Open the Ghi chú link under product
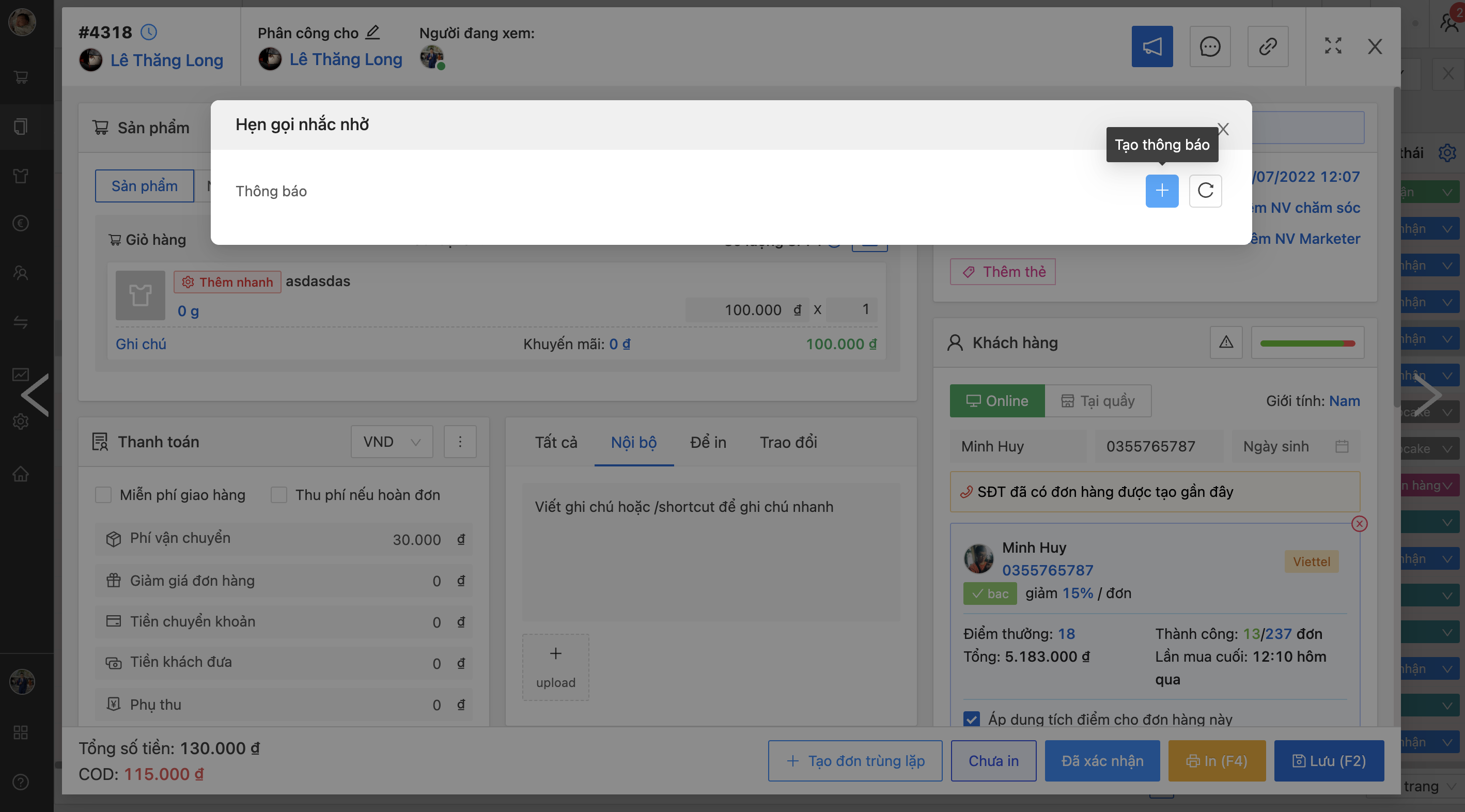This screenshot has height=812, width=1465. point(141,344)
